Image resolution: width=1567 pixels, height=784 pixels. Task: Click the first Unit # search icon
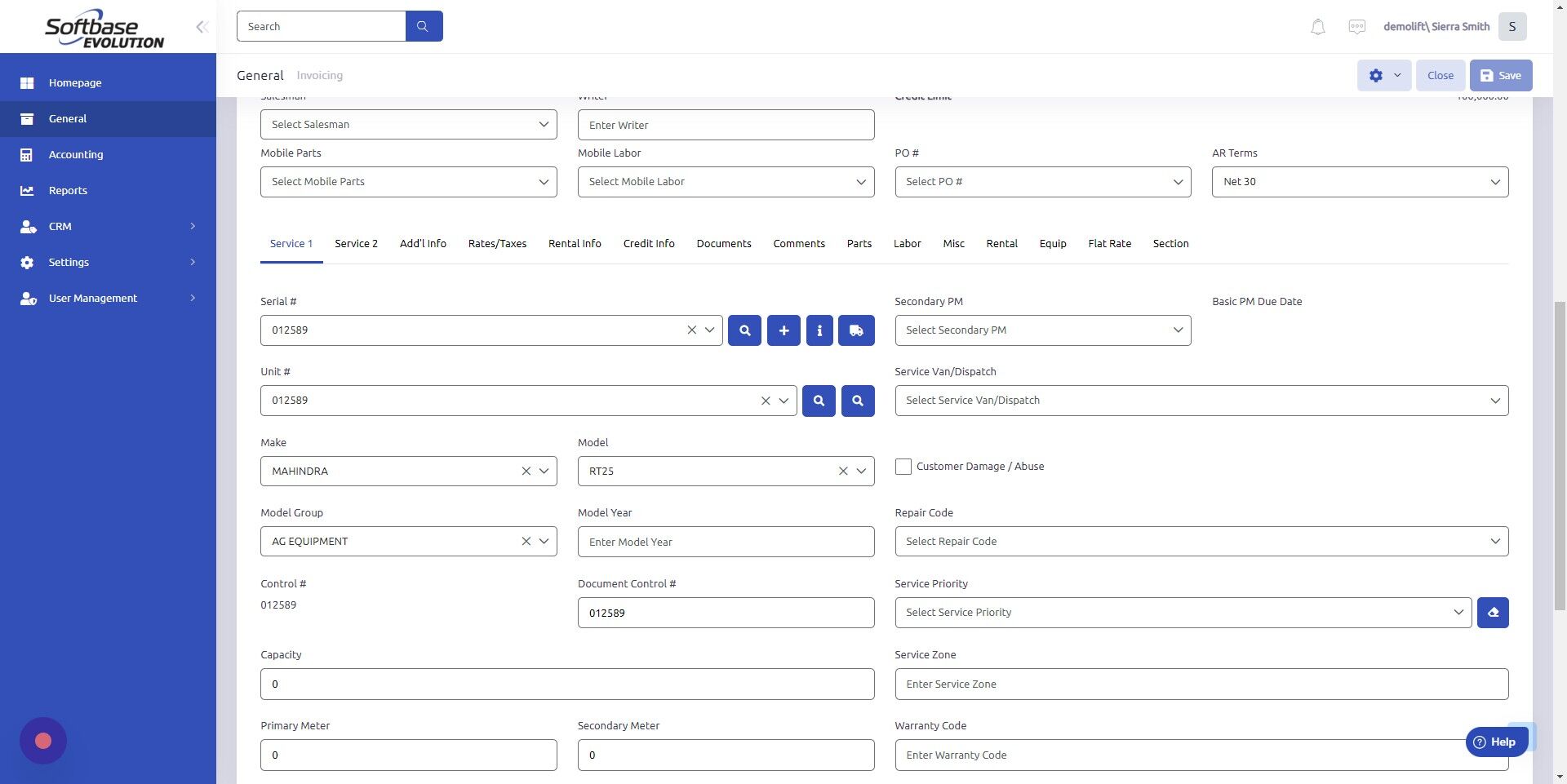click(x=818, y=401)
